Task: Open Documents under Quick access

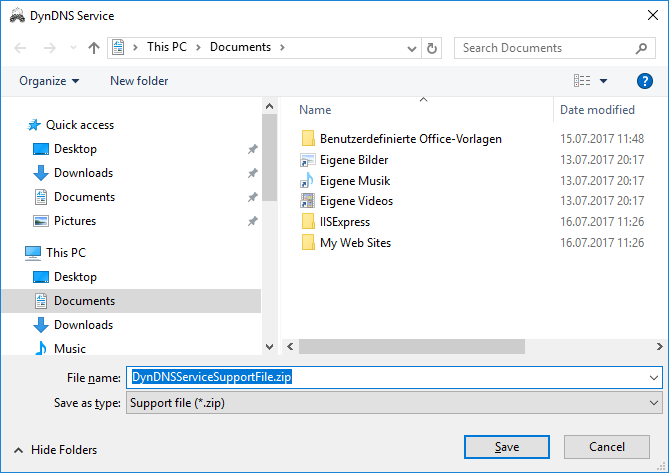Action: (x=84, y=197)
